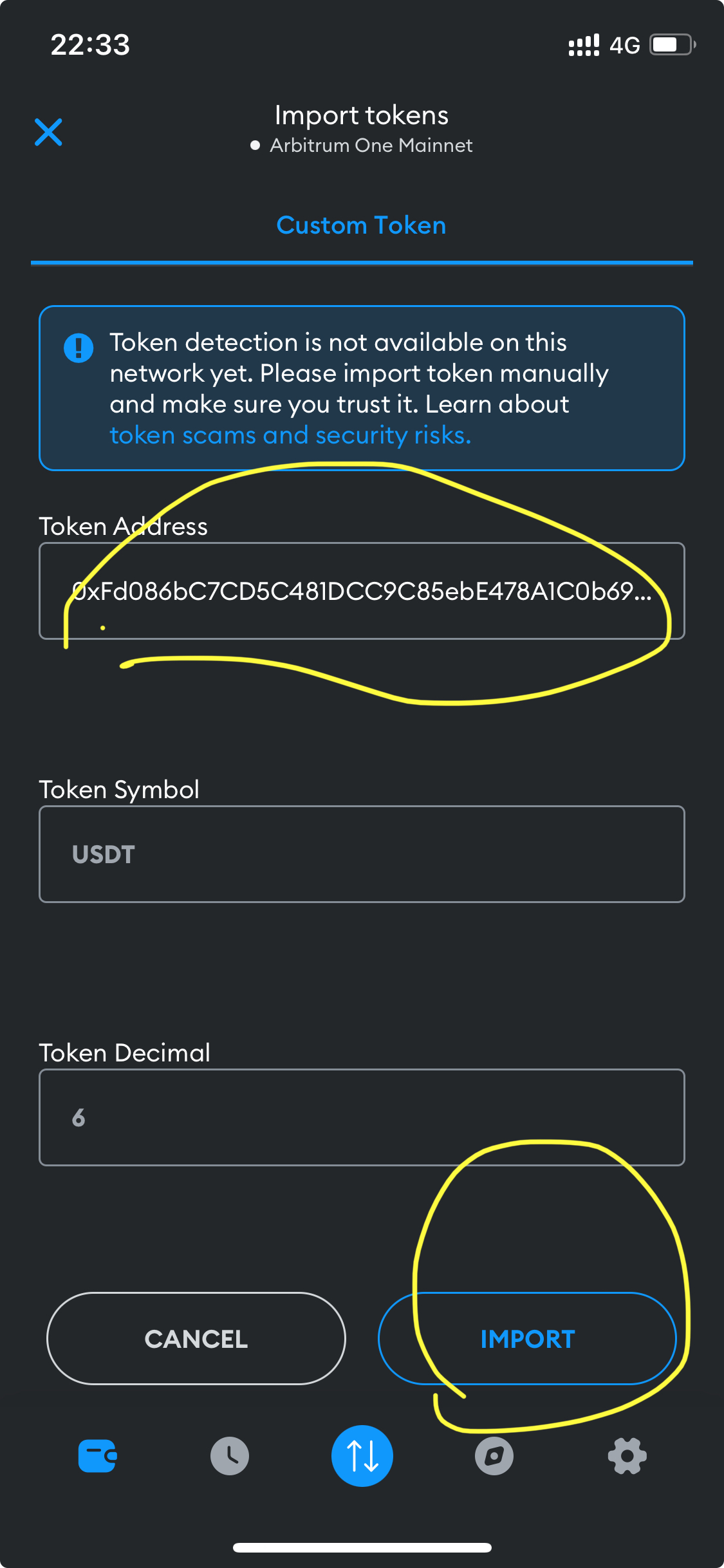724x1568 pixels.
Task: Tap the 22:33 clock in status bar
Action: 90,45
